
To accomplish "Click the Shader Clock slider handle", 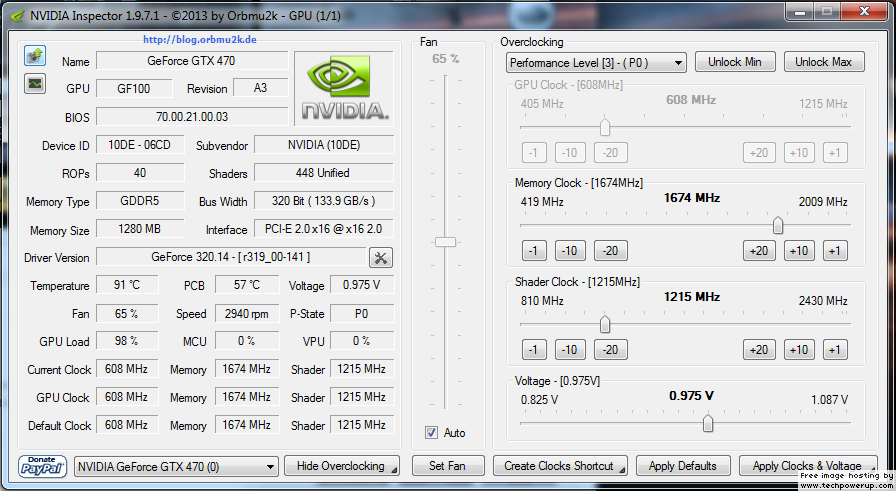I will (x=605, y=324).
